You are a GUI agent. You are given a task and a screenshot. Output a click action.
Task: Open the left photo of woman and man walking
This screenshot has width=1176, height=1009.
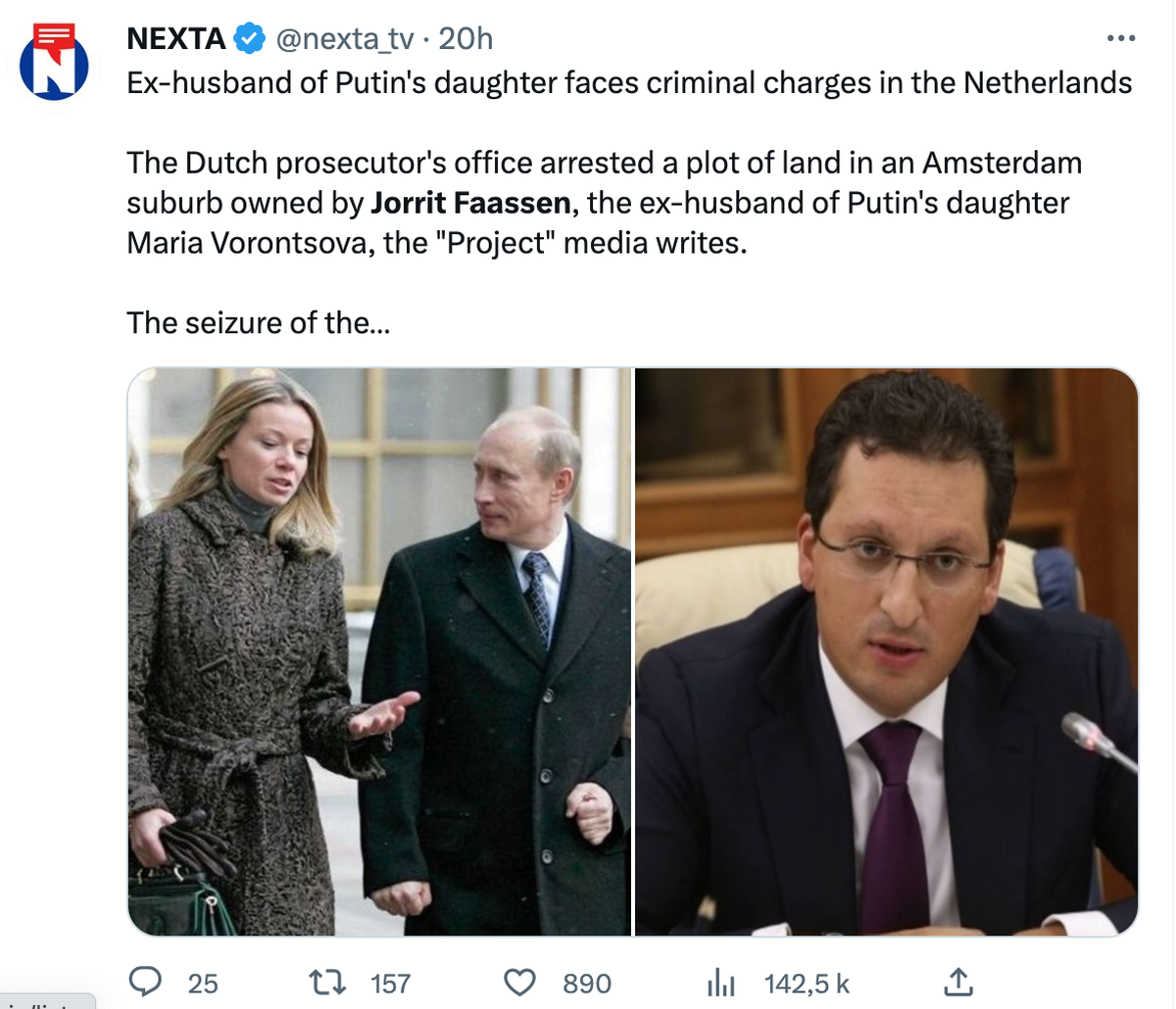379,651
